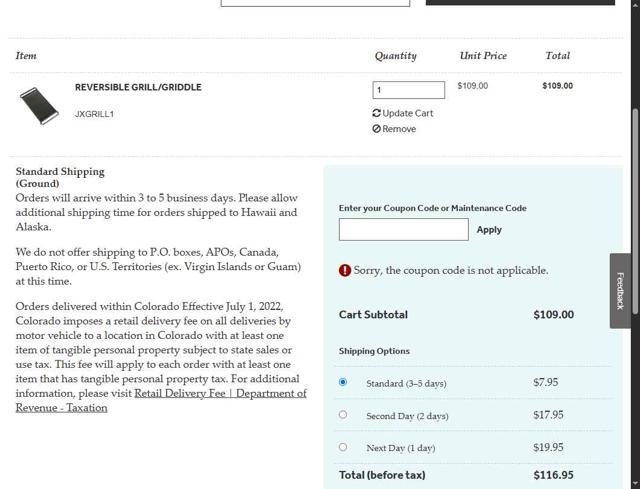Viewport: 640px width, 489px height.
Task: Click the Remove item circle icon
Action: pos(377,129)
